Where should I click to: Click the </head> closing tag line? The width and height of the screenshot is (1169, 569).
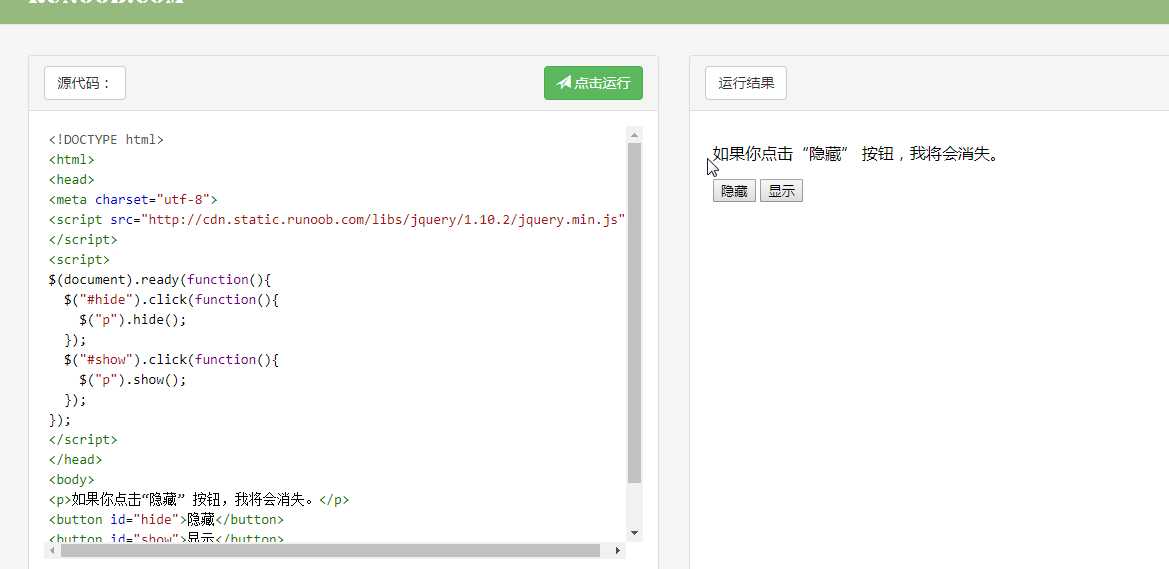coord(75,459)
